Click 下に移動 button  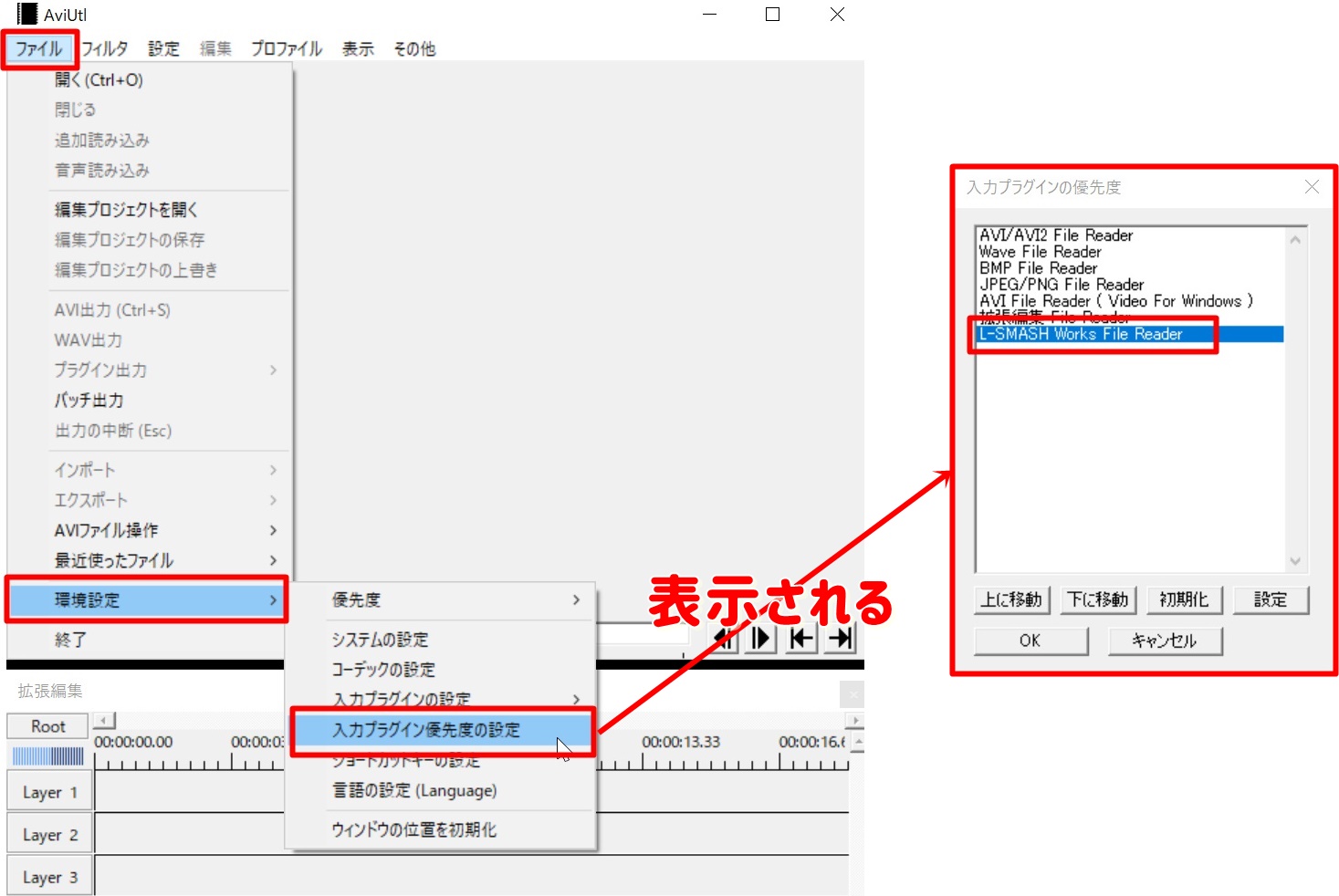[x=1098, y=599]
